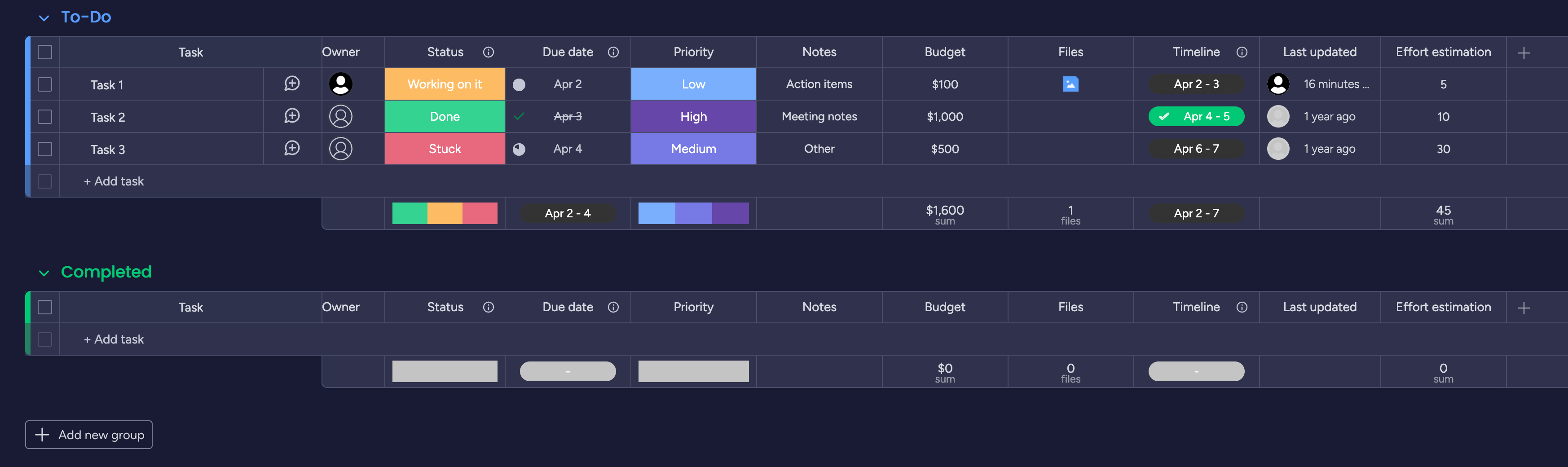The height and width of the screenshot is (467, 1568).
Task: Check the box for Task 3
Action: coord(45,149)
